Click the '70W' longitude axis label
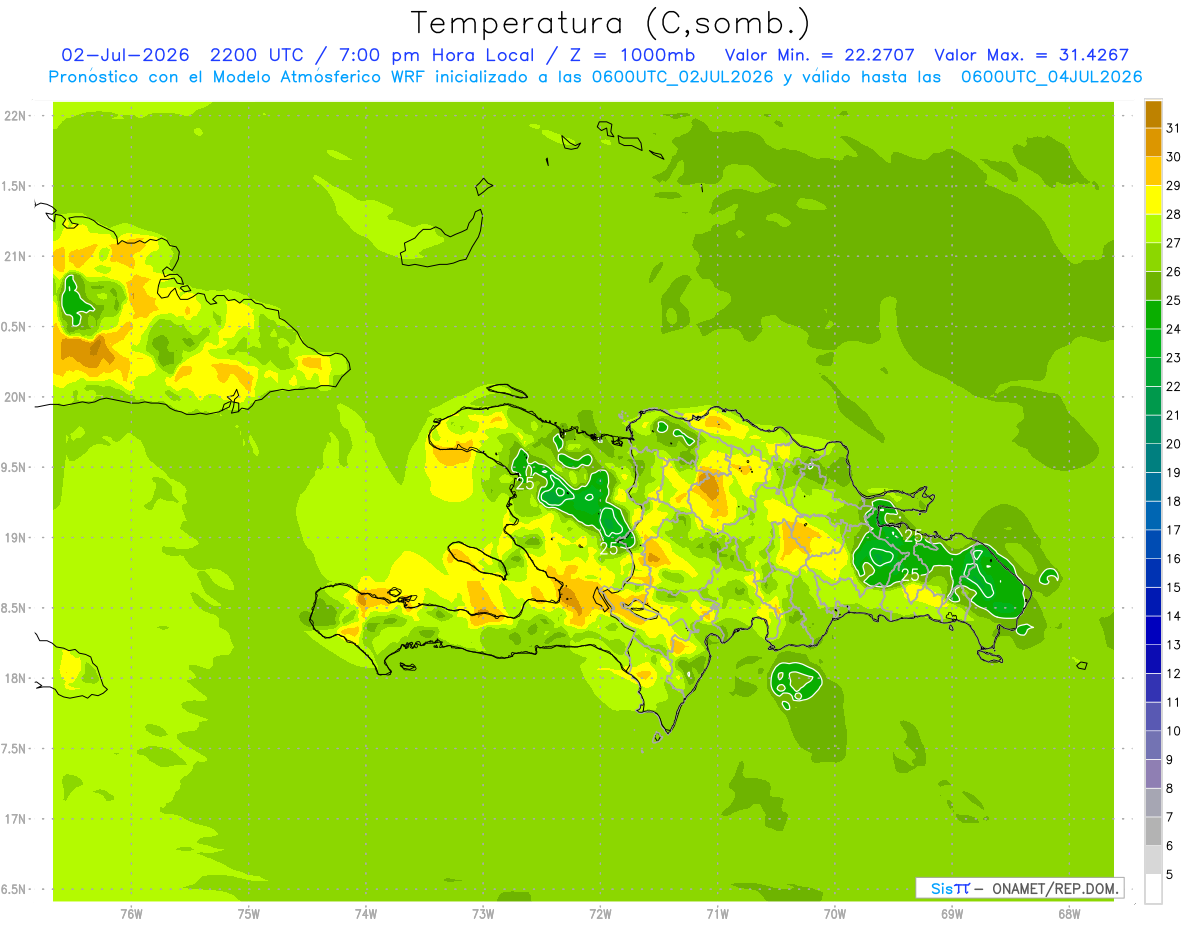 [x=835, y=913]
